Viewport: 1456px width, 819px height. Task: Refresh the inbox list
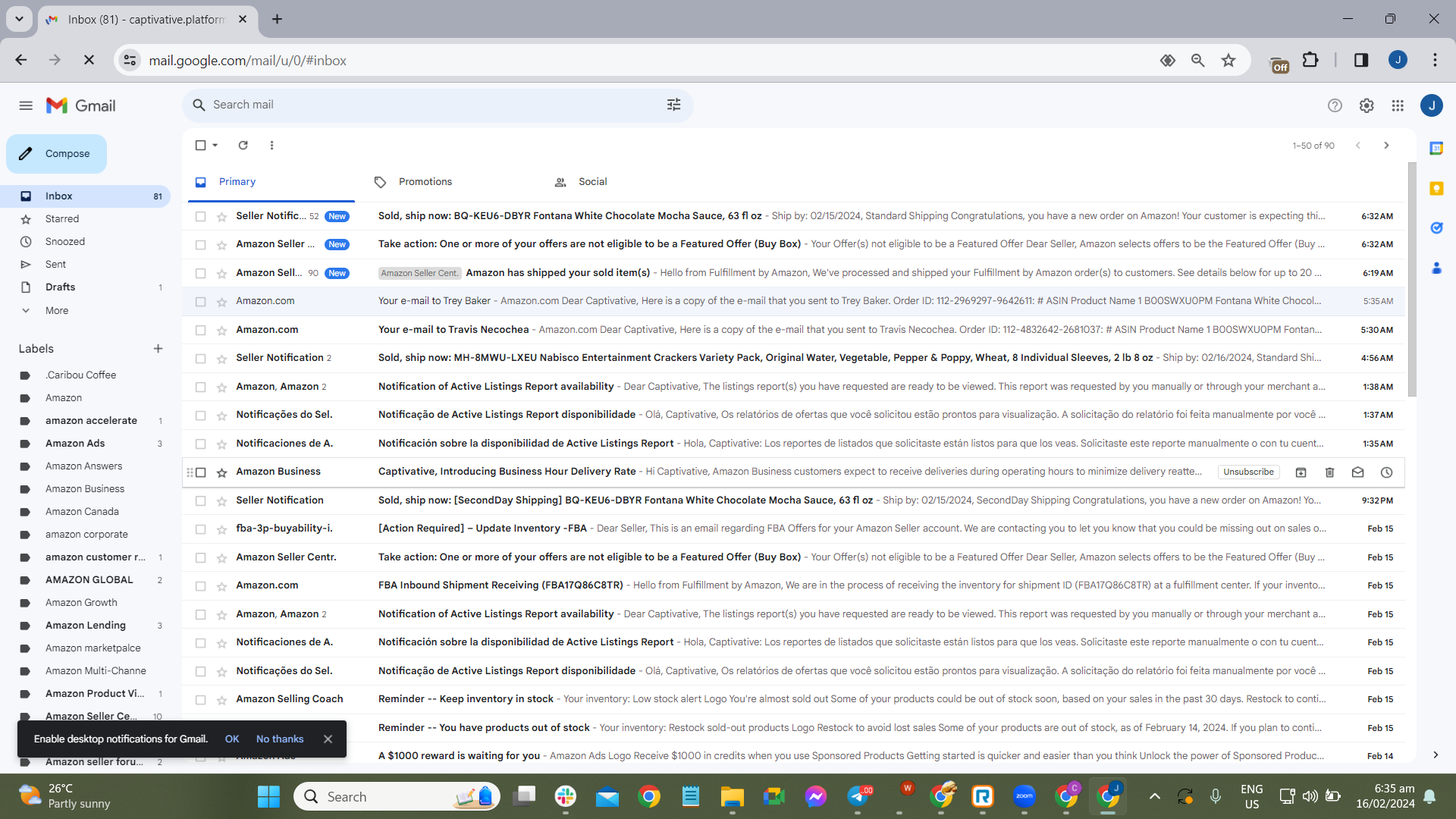point(243,145)
